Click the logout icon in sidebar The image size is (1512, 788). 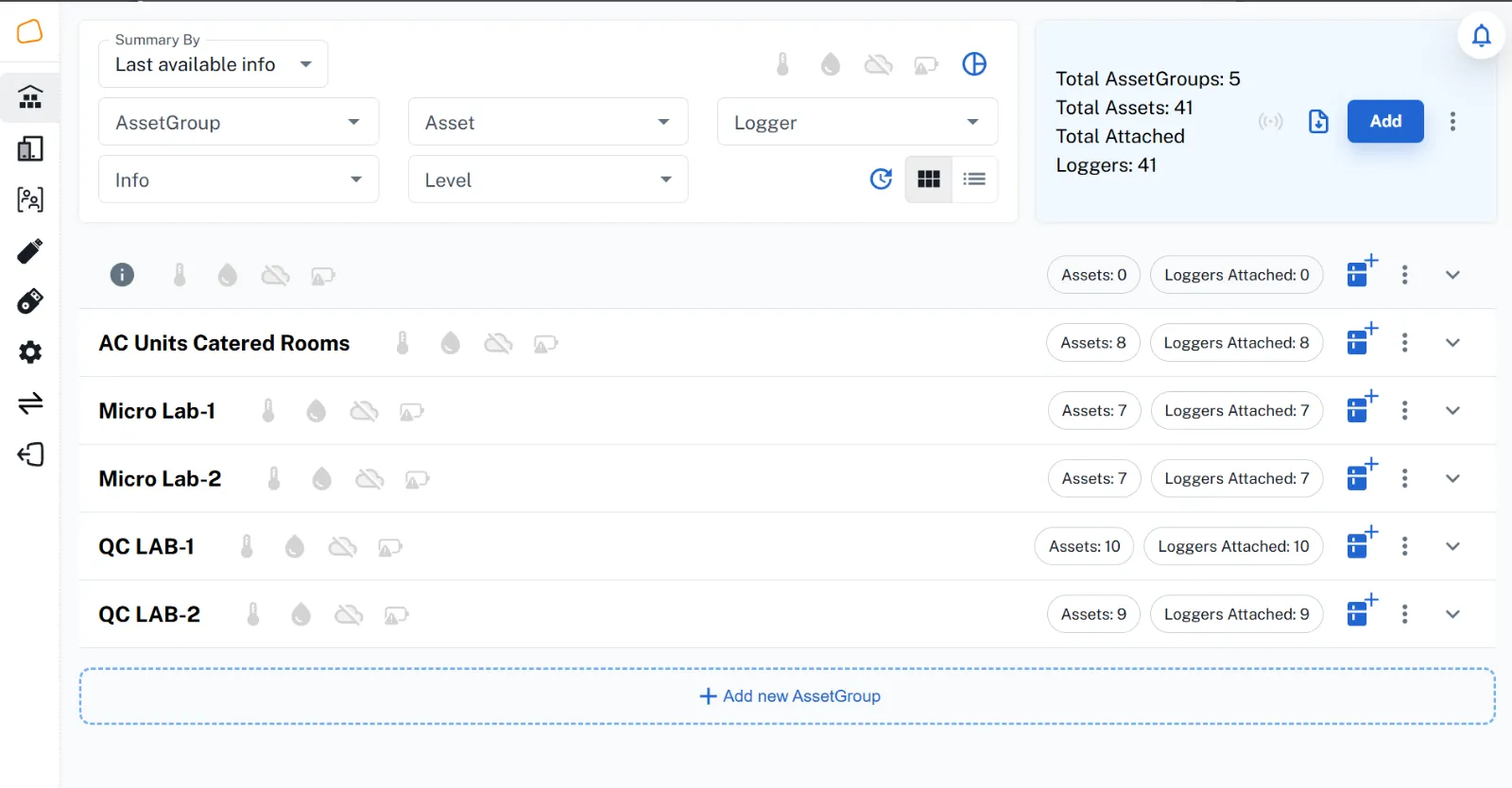[30, 454]
